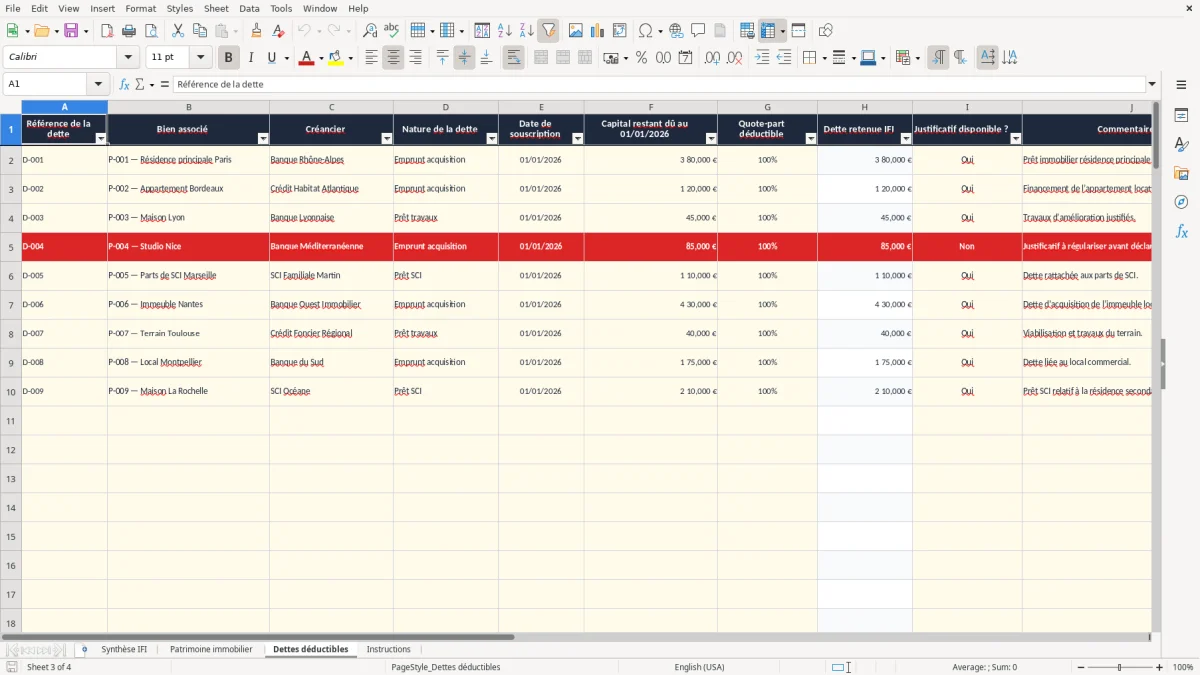Viewport: 1200px width, 675px height.
Task: Format cells as Percent
Action: click(641, 58)
